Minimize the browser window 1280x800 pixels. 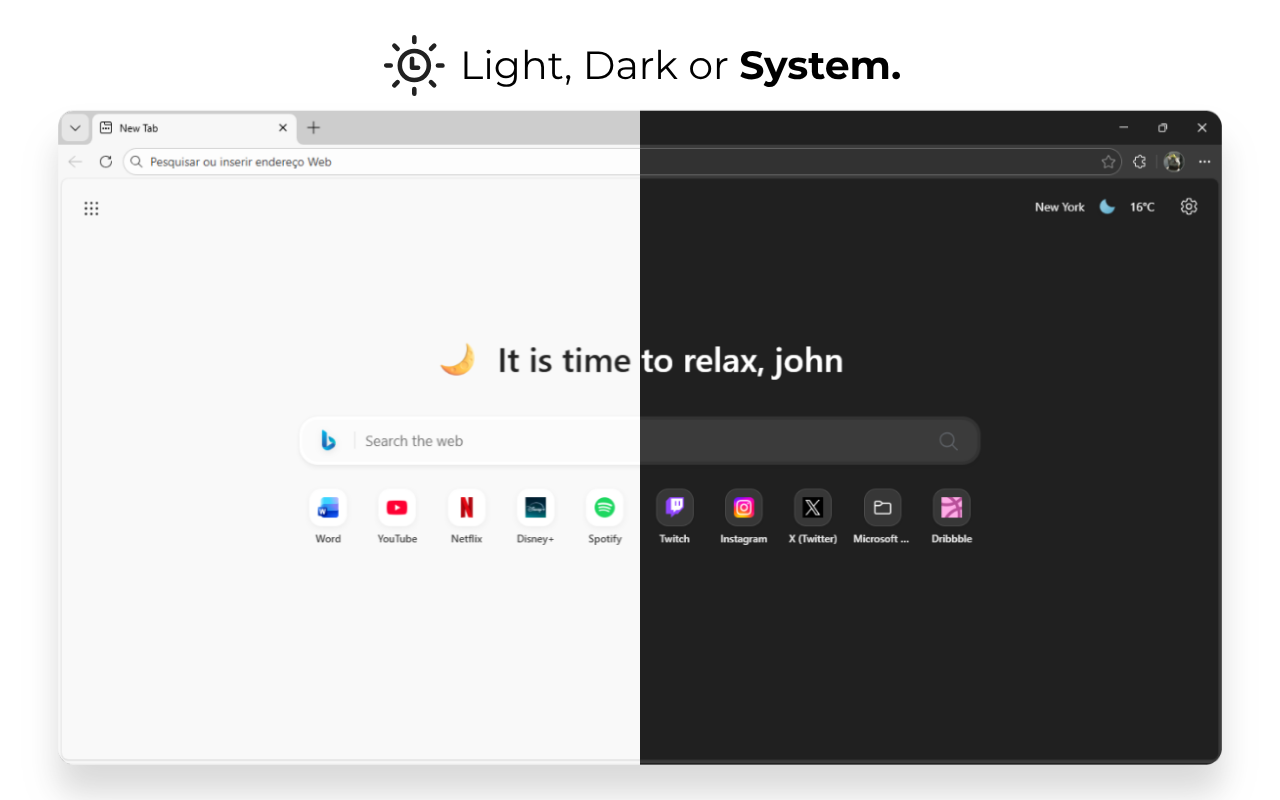pyautogui.click(x=1123, y=128)
